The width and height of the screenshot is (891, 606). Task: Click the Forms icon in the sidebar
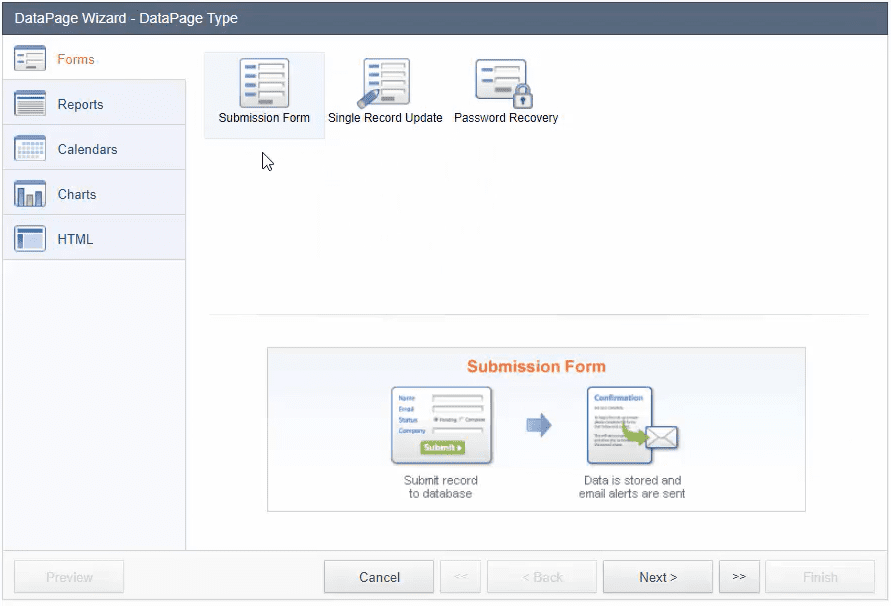coord(30,59)
